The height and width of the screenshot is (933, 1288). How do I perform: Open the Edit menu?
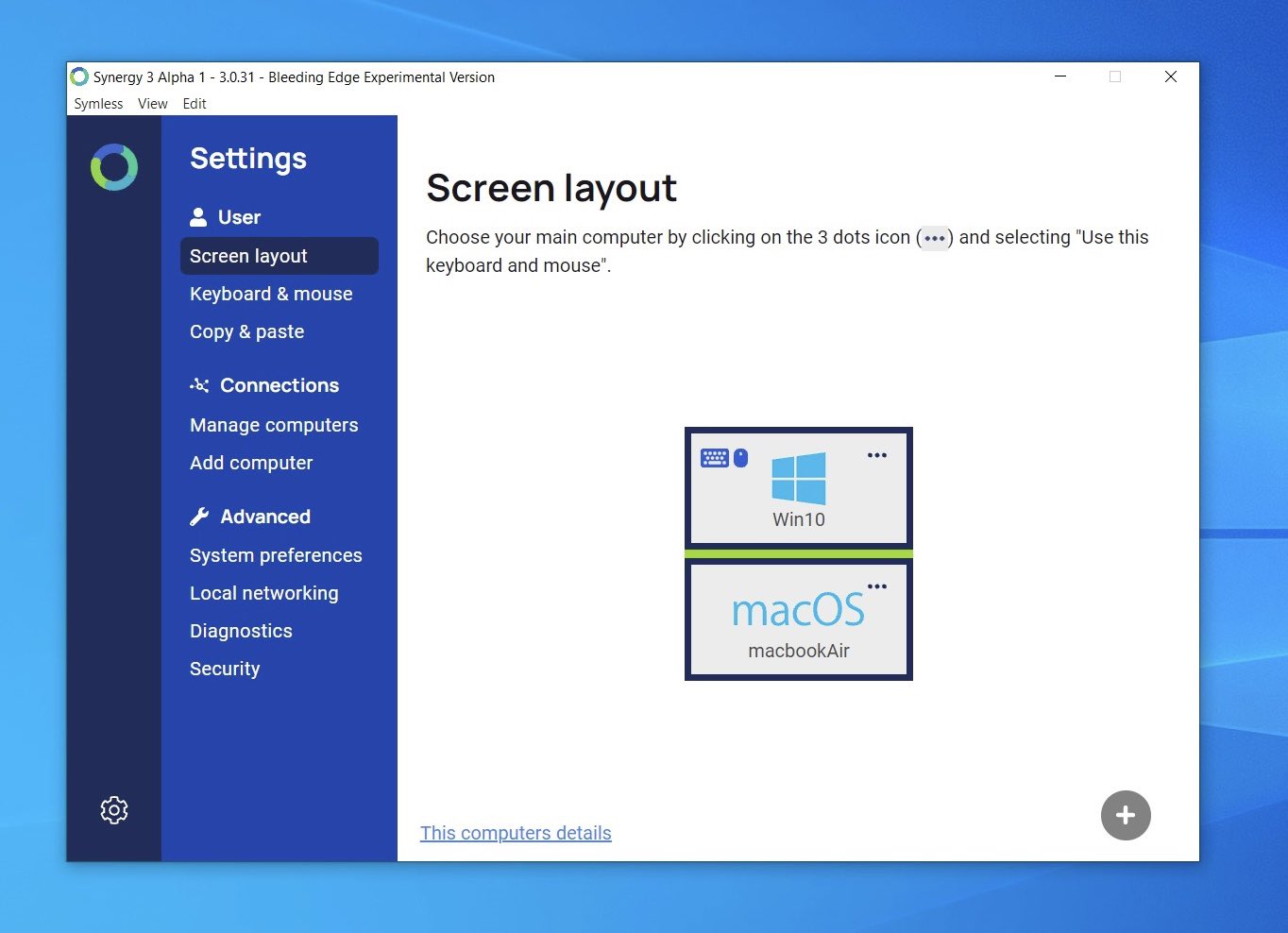195,104
